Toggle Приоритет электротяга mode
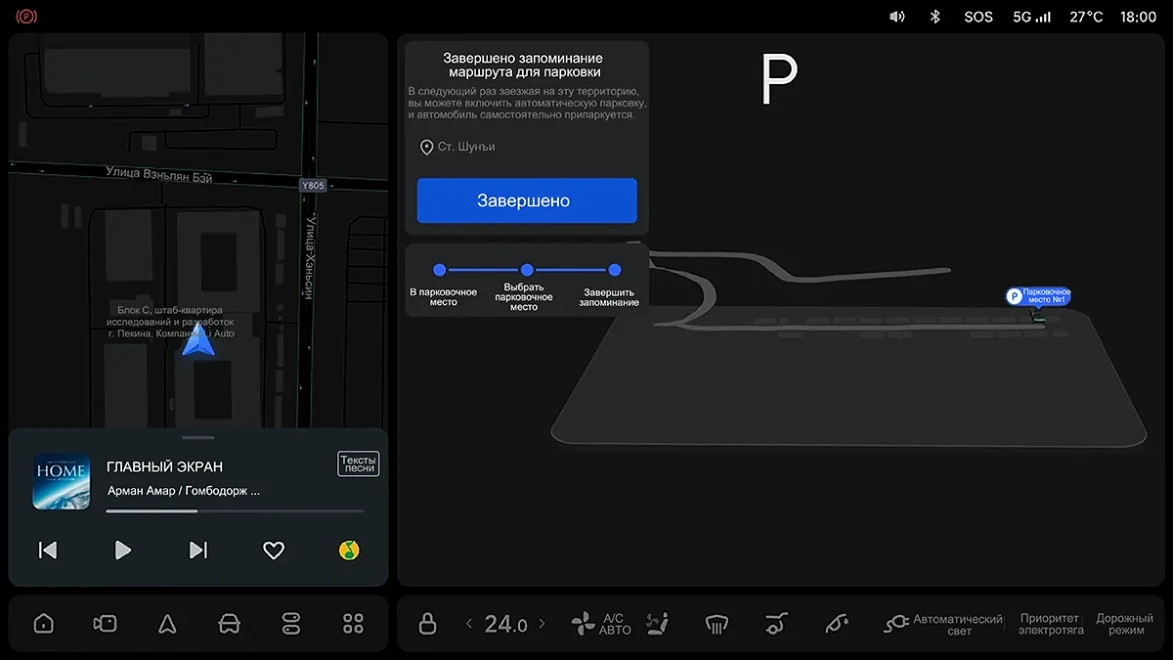Image resolution: width=1173 pixels, height=660 pixels. pyautogui.click(x=1050, y=624)
